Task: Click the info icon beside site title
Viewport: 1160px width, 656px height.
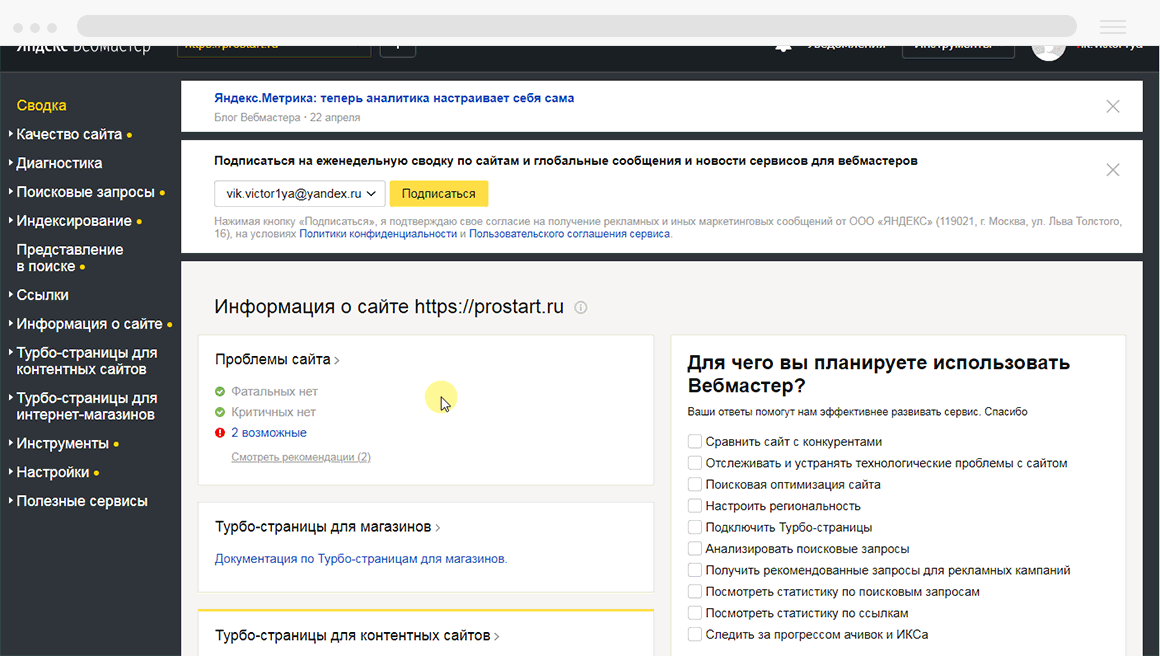Action: tap(581, 308)
